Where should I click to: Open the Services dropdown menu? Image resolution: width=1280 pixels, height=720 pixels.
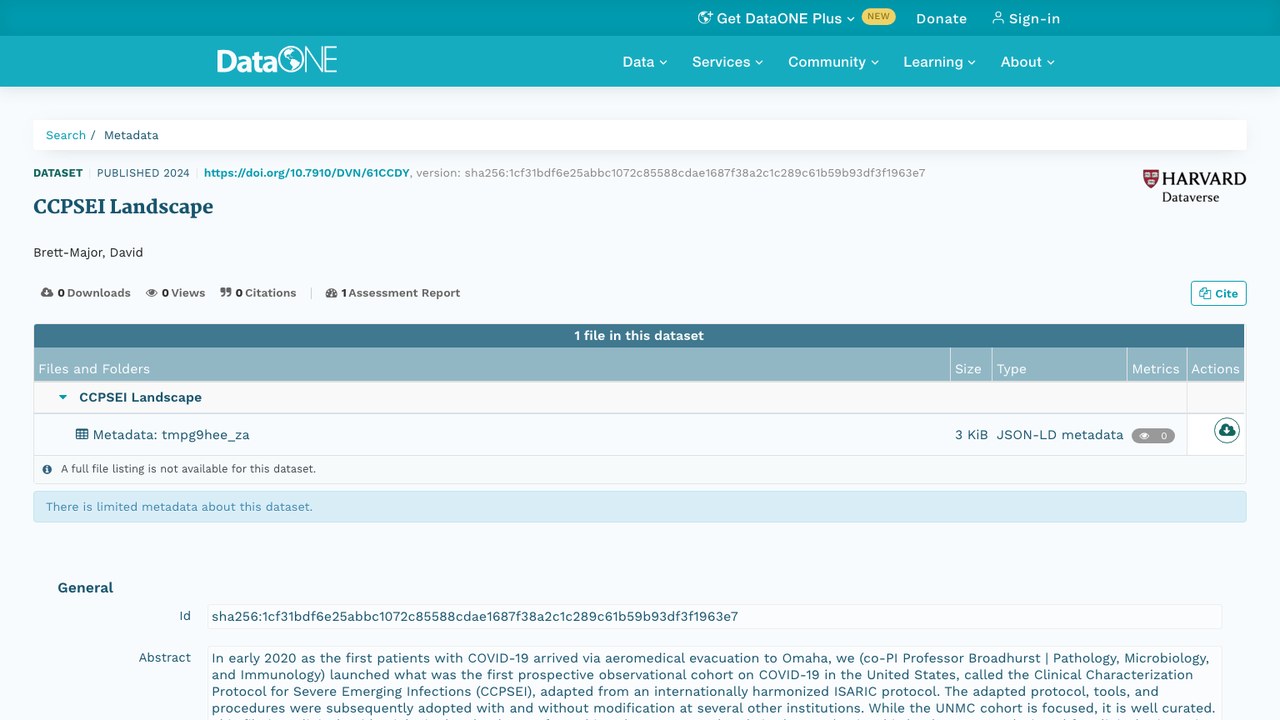click(x=727, y=62)
